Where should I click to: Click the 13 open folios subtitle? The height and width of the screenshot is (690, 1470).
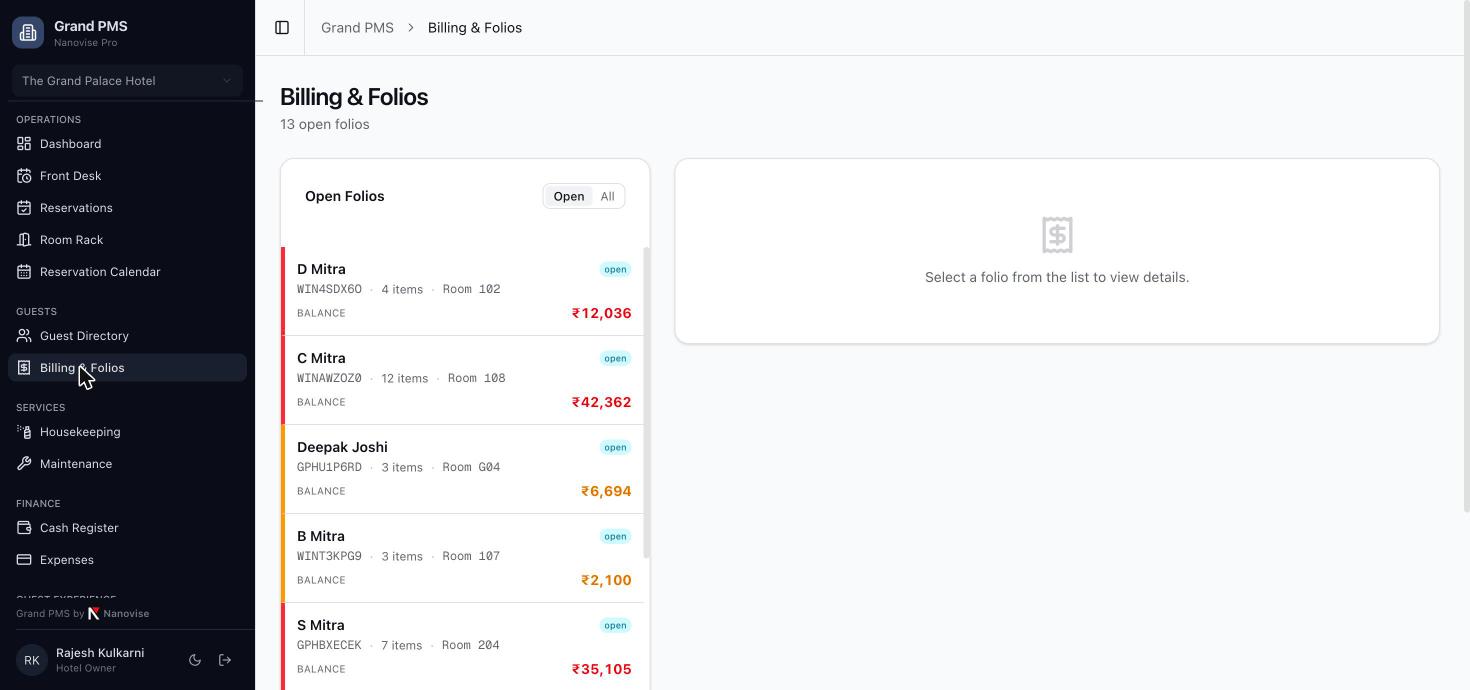pos(325,124)
